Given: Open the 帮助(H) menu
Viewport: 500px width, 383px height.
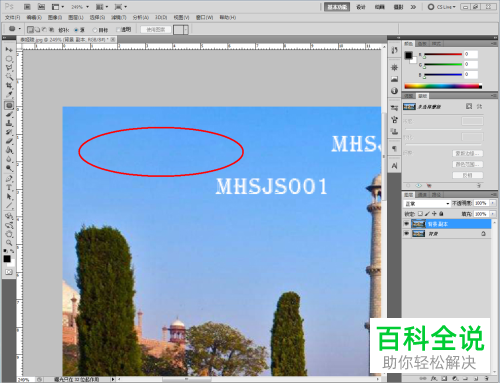Looking at the screenshot, I should (228, 17).
